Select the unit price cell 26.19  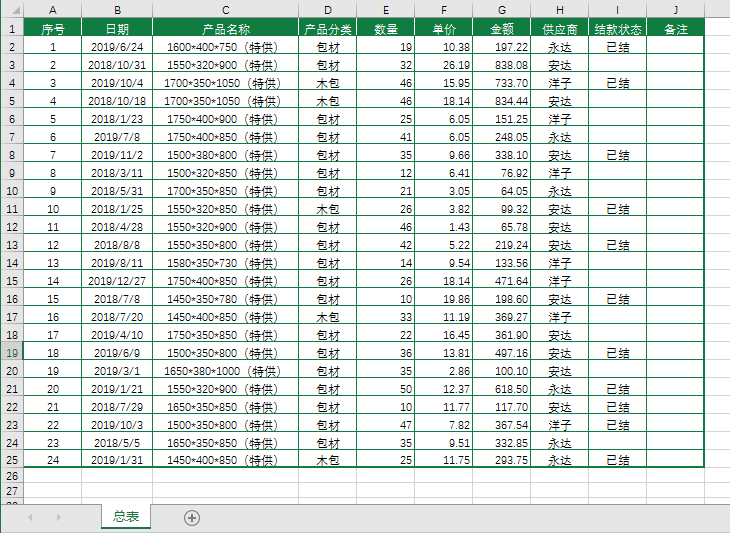[443, 65]
